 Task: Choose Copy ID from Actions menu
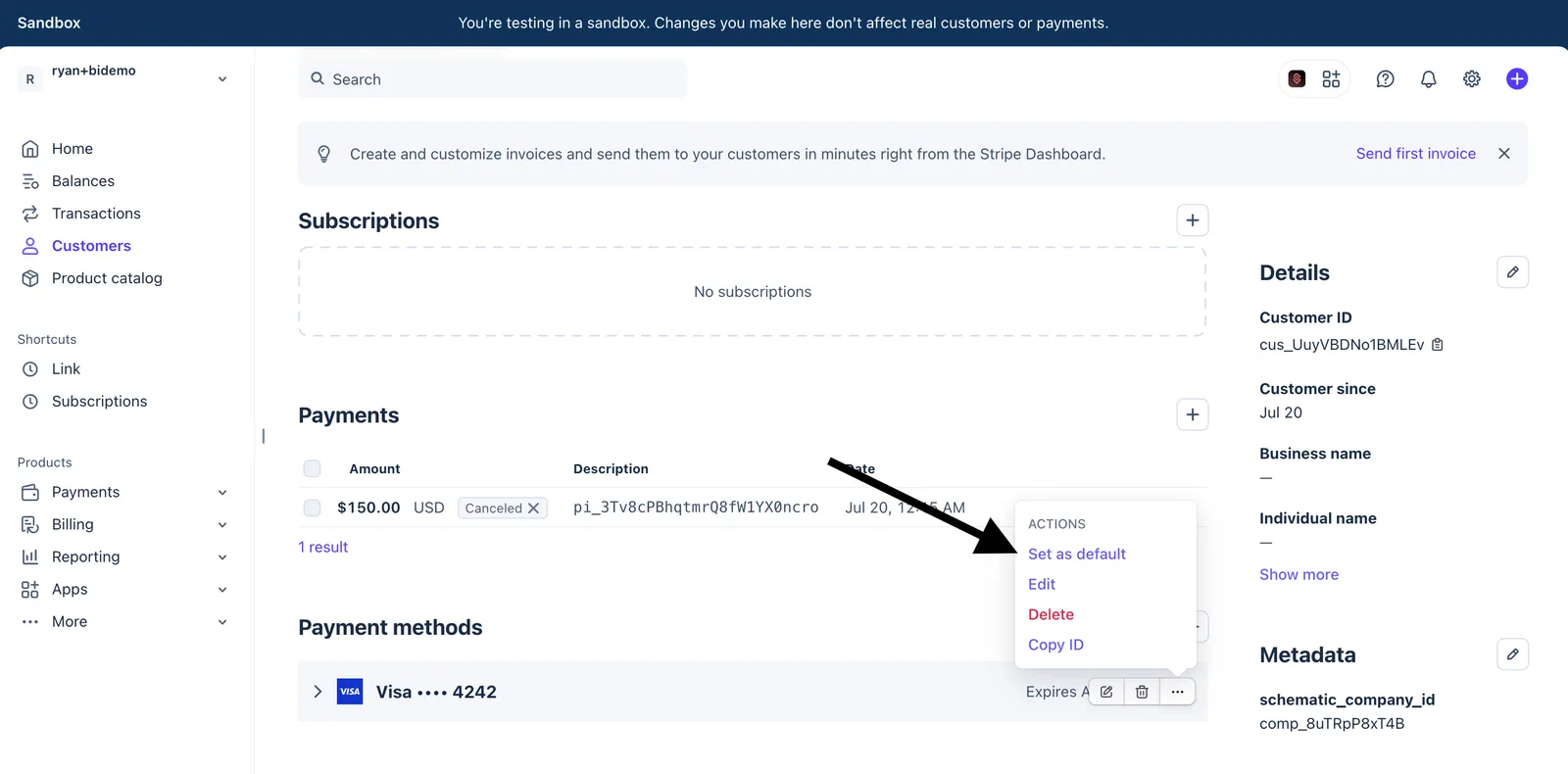coord(1055,646)
